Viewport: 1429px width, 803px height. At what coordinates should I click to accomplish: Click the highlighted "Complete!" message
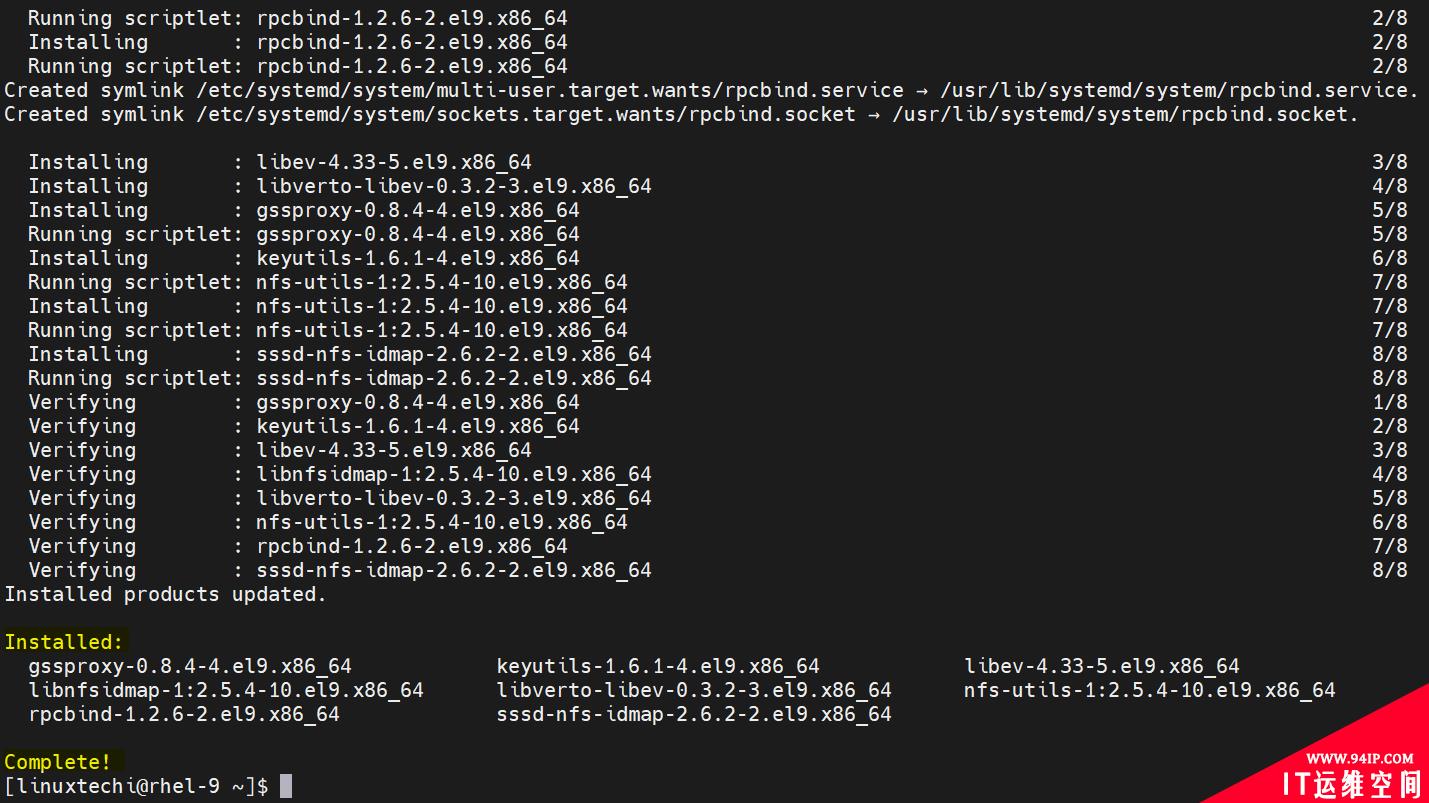click(58, 762)
